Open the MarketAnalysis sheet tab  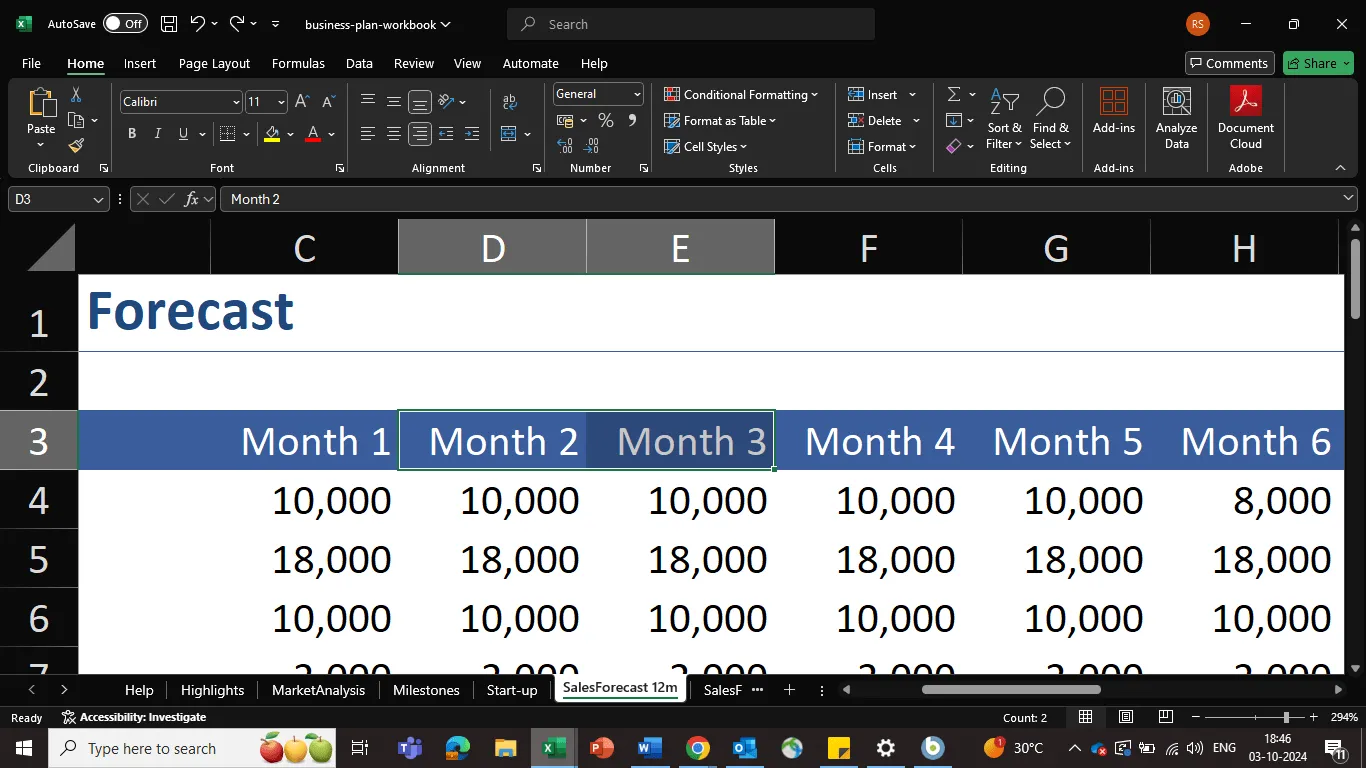[318, 690]
